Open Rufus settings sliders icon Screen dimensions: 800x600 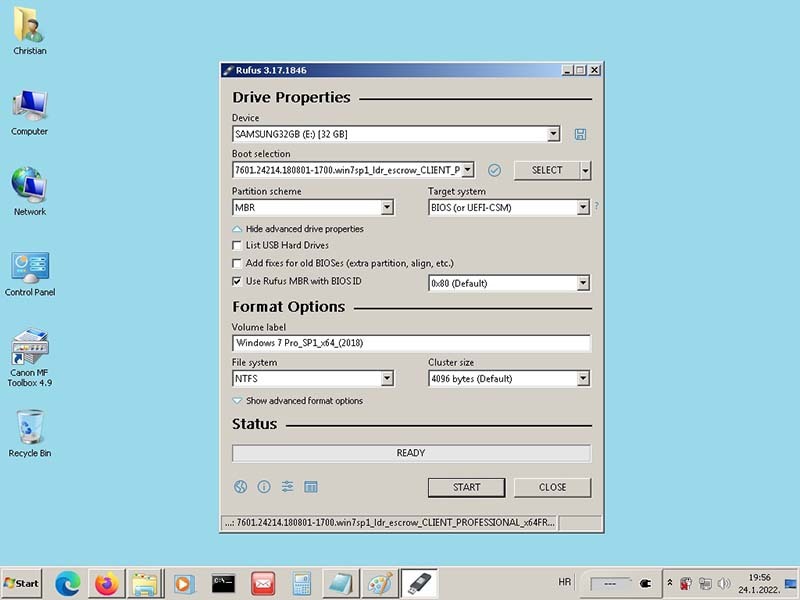pos(287,487)
